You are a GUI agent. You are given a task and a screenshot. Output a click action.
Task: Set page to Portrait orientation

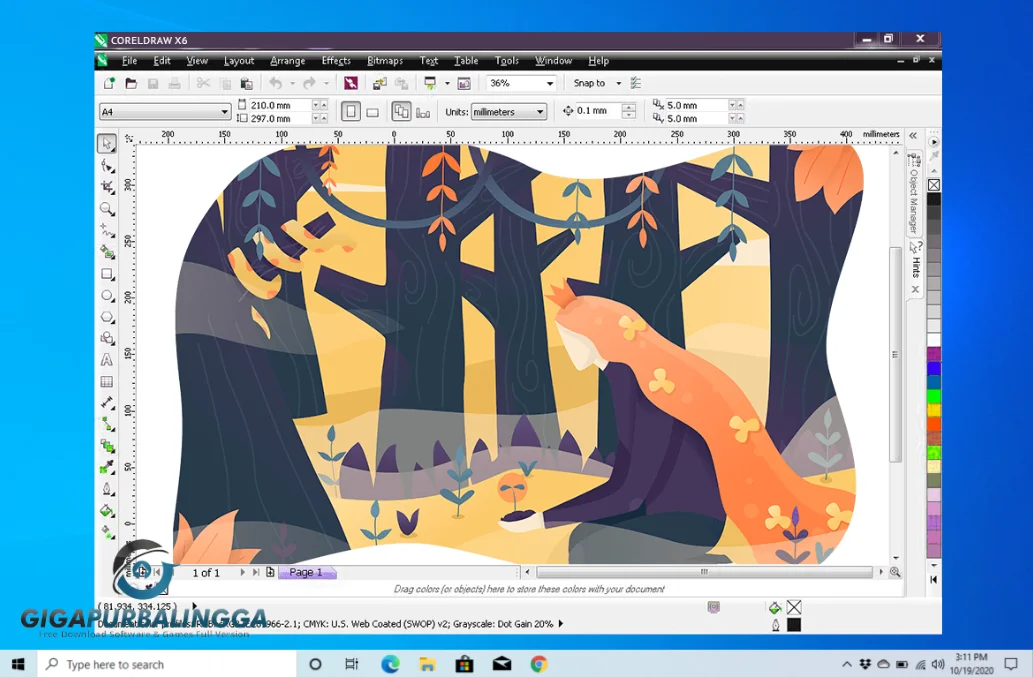(350, 111)
